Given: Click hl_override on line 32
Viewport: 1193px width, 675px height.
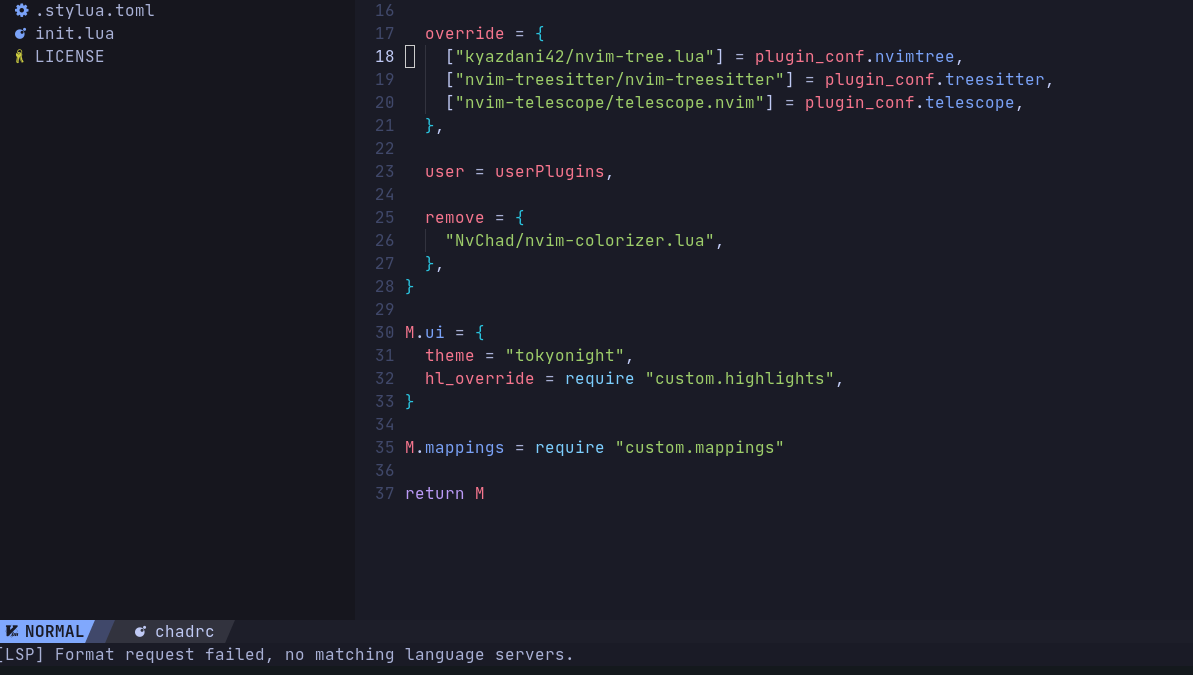Looking at the screenshot, I should point(479,378).
